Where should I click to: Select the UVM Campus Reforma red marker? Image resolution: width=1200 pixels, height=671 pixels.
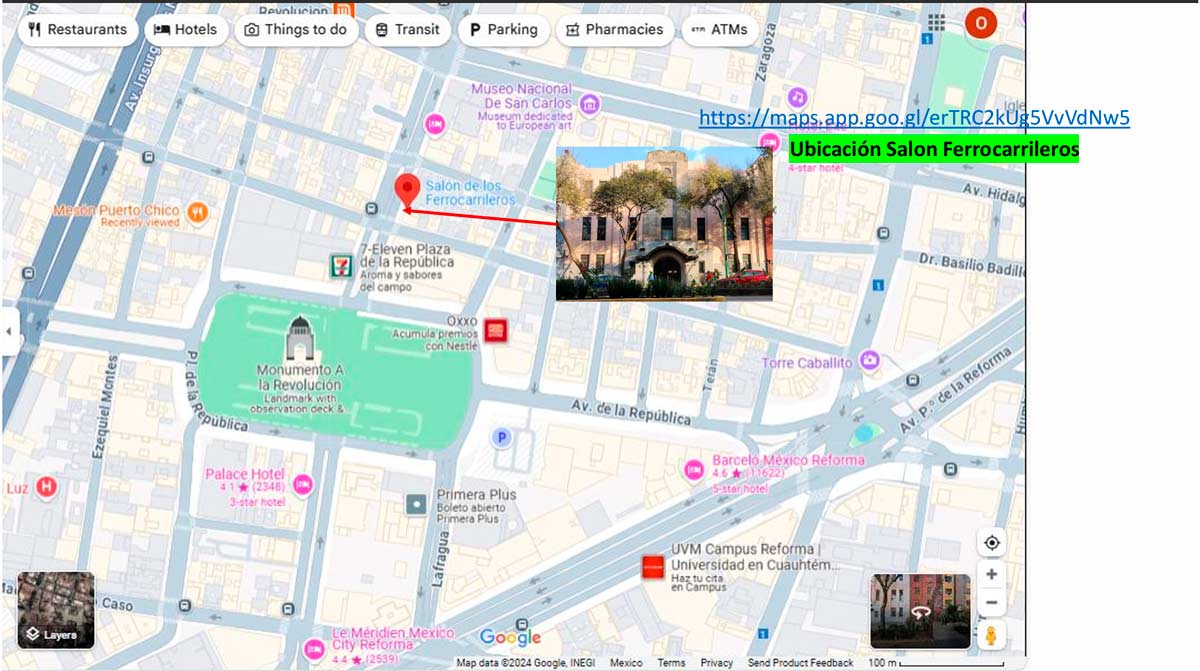[653, 567]
